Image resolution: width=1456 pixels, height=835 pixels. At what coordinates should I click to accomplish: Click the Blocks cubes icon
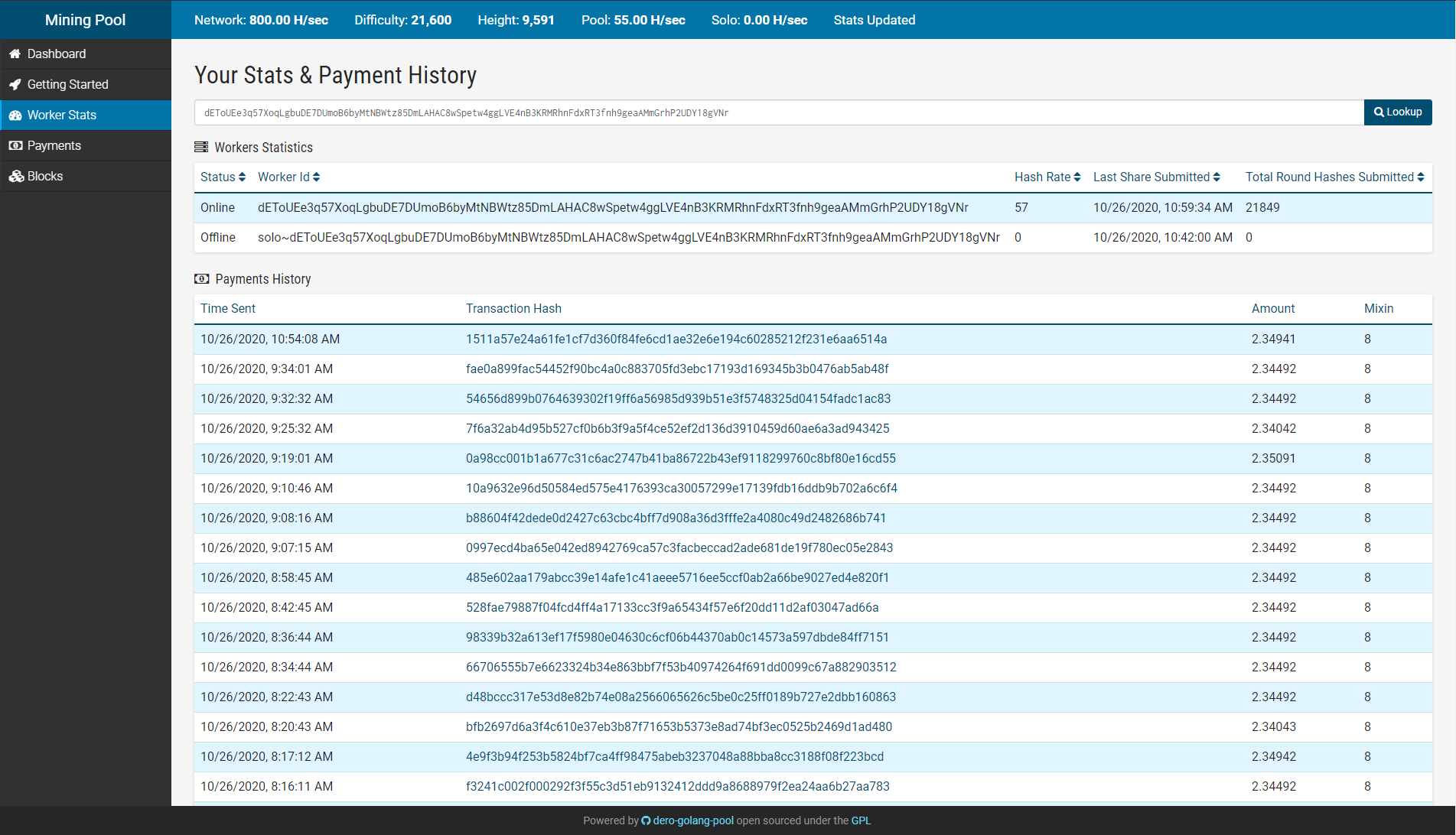[16, 176]
